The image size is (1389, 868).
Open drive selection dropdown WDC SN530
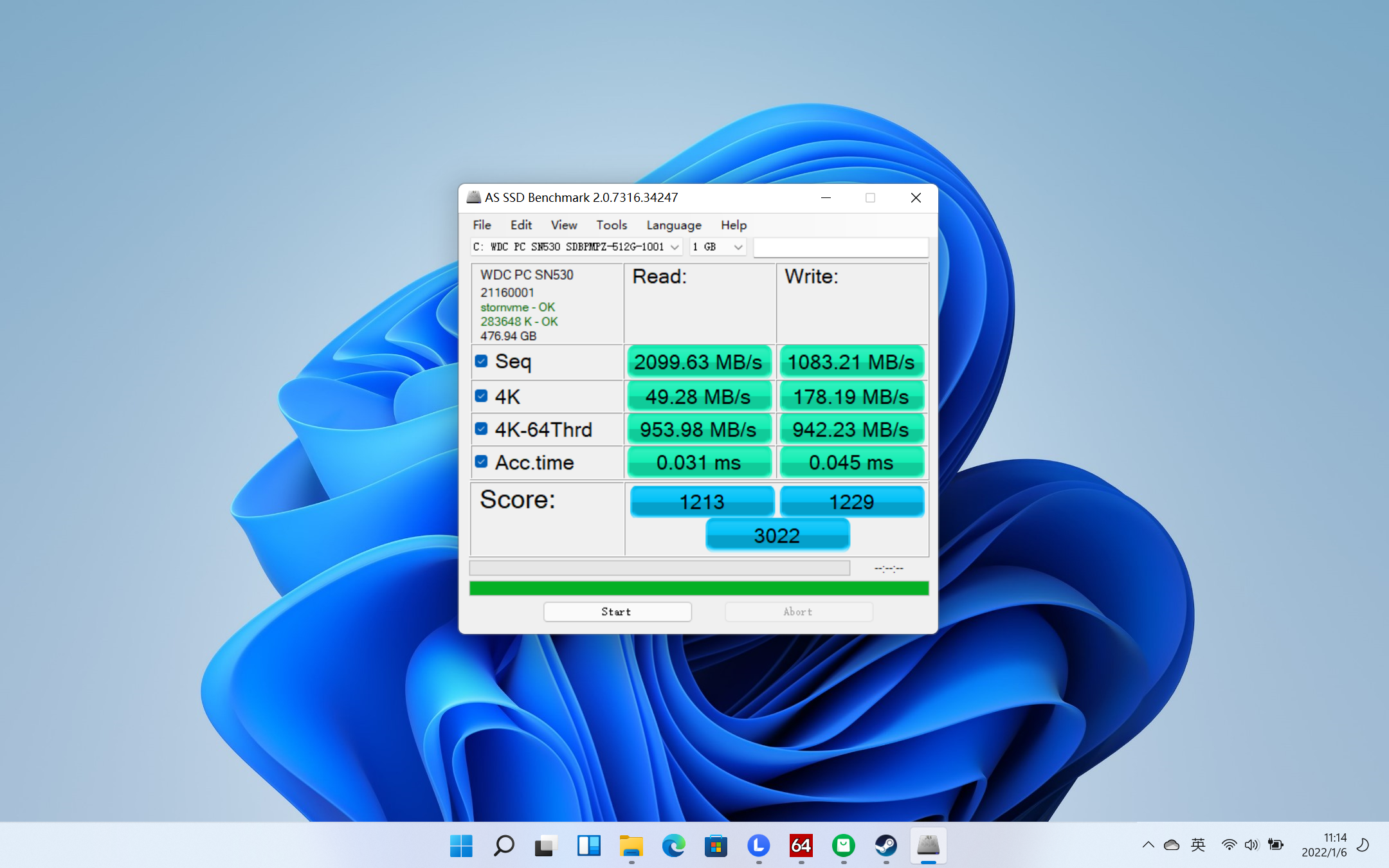coord(576,247)
